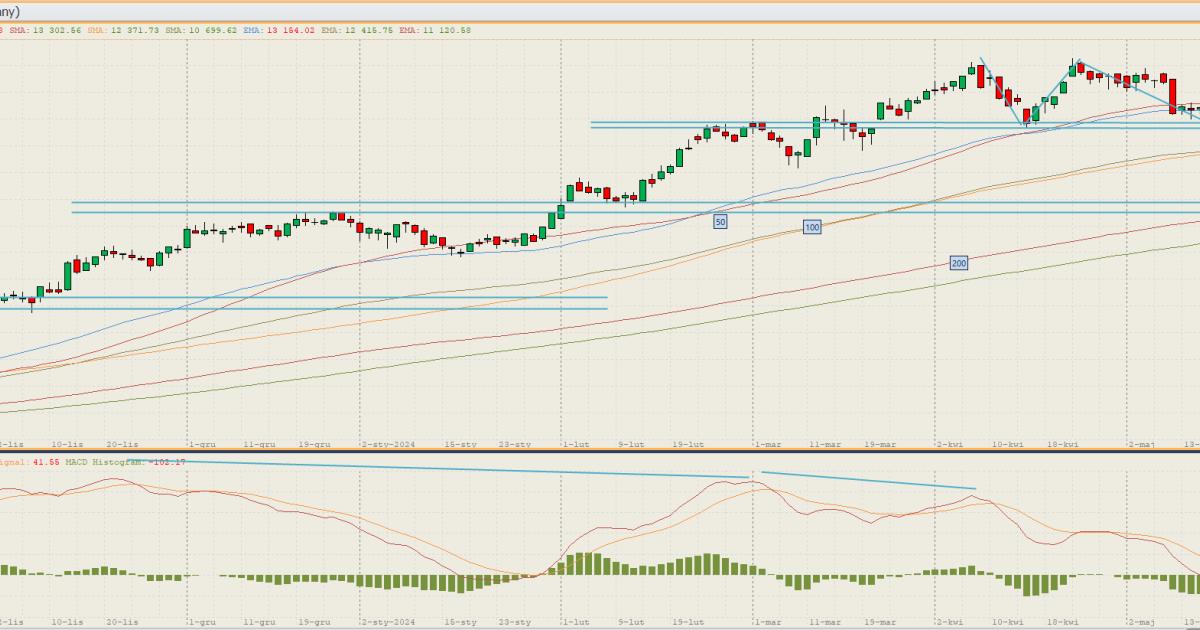The height and width of the screenshot is (630, 1200).
Task: Select the 1-gru date label below the price chart
Action: [202, 442]
